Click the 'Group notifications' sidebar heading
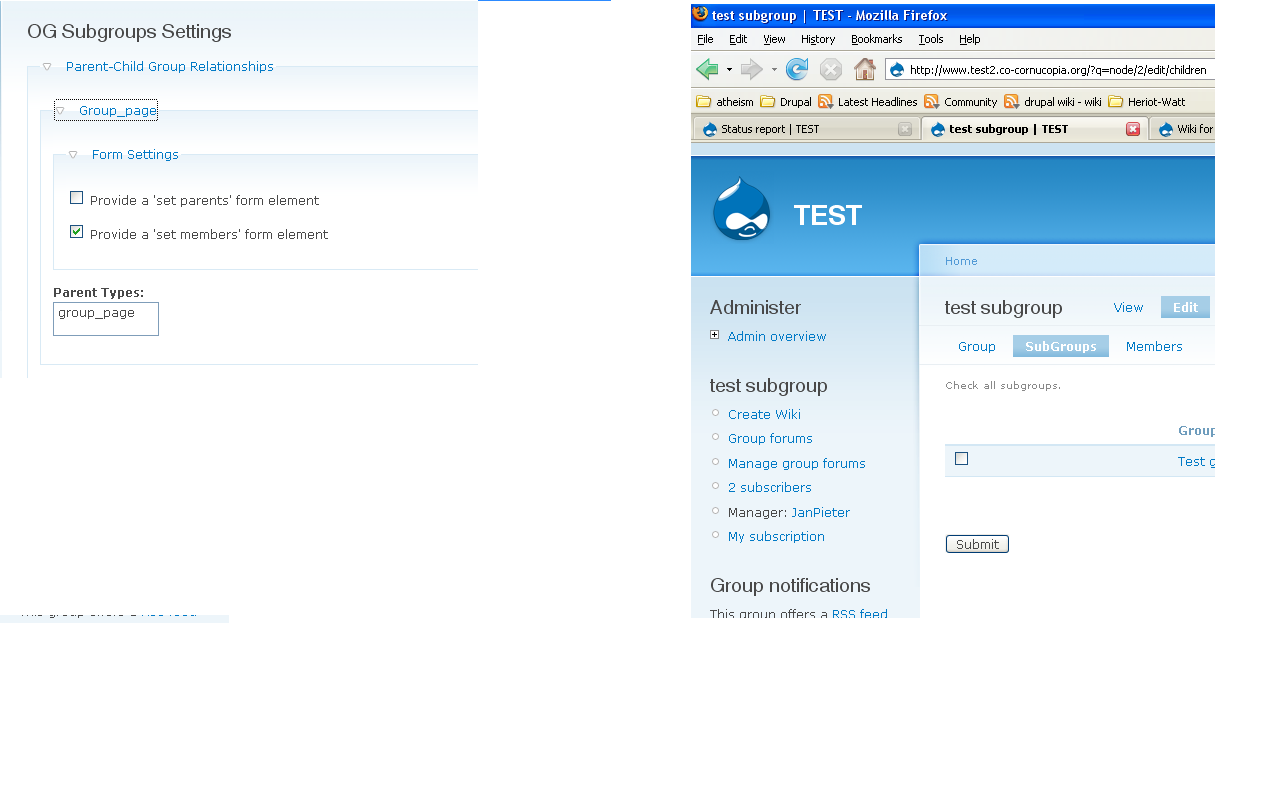Viewport: 1280px width, 800px height. point(790,586)
